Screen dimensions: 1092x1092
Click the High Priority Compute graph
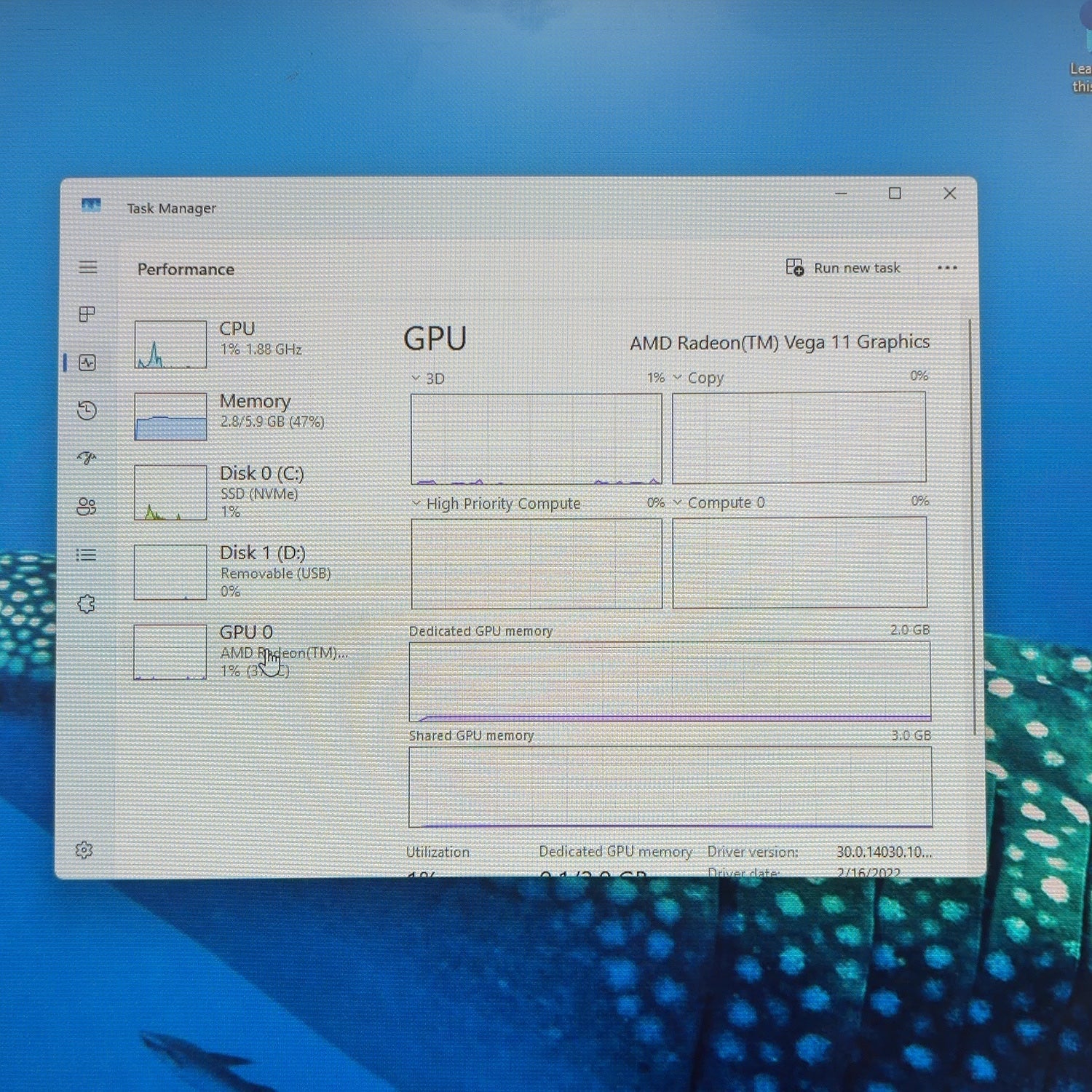pos(537,563)
